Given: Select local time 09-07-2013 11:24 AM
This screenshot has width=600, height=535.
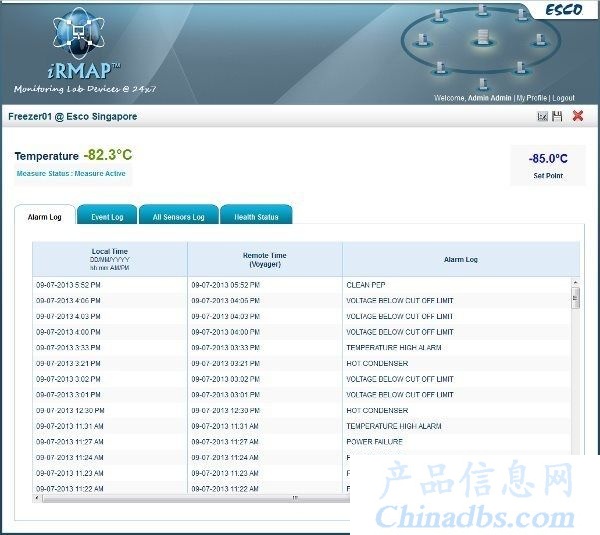Looking at the screenshot, I should coord(70,458).
